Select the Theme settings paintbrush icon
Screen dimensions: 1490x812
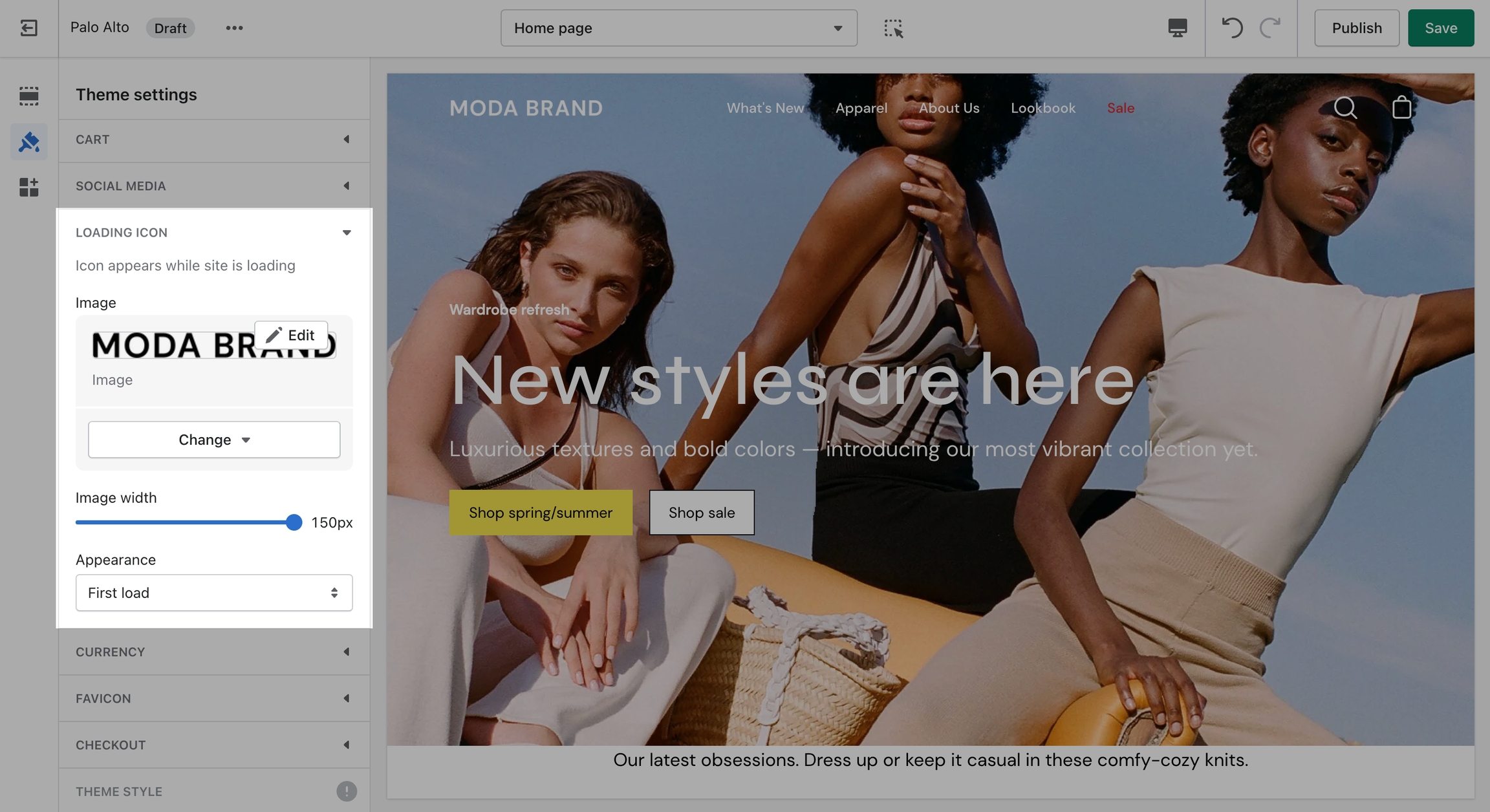pyautogui.click(x=28, y=142)
